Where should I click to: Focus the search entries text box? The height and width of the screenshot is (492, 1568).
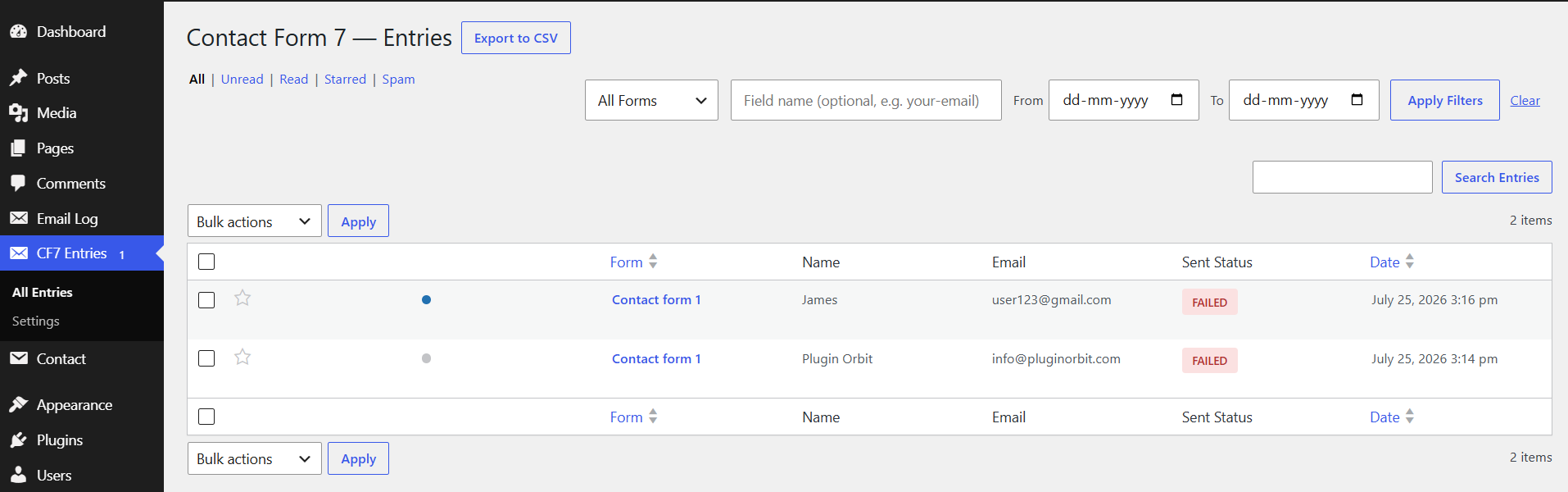coord(1342,177)
